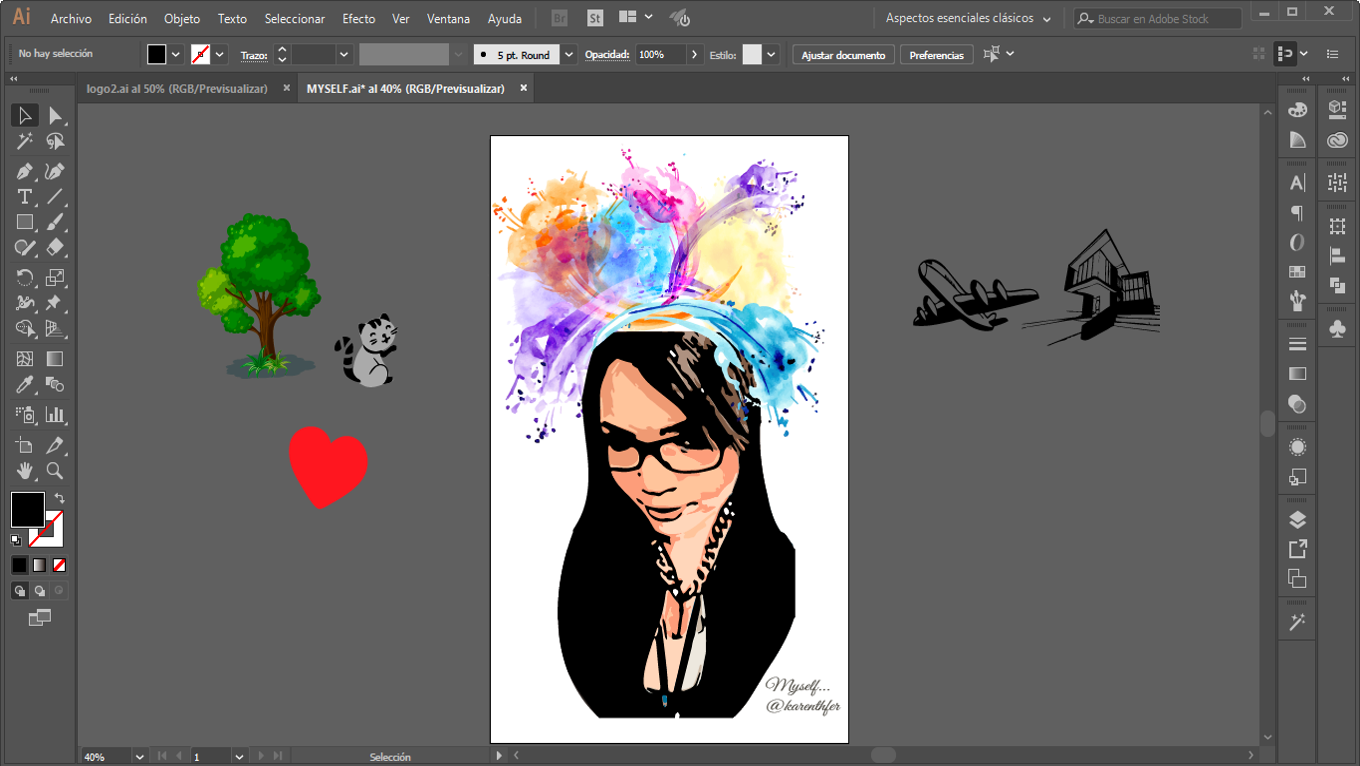Viewport: 1360px width, 766px height.
Task: Open the 5 pt. Round brush dropdown
Action: pyautogui.click(x=569, y=54)
